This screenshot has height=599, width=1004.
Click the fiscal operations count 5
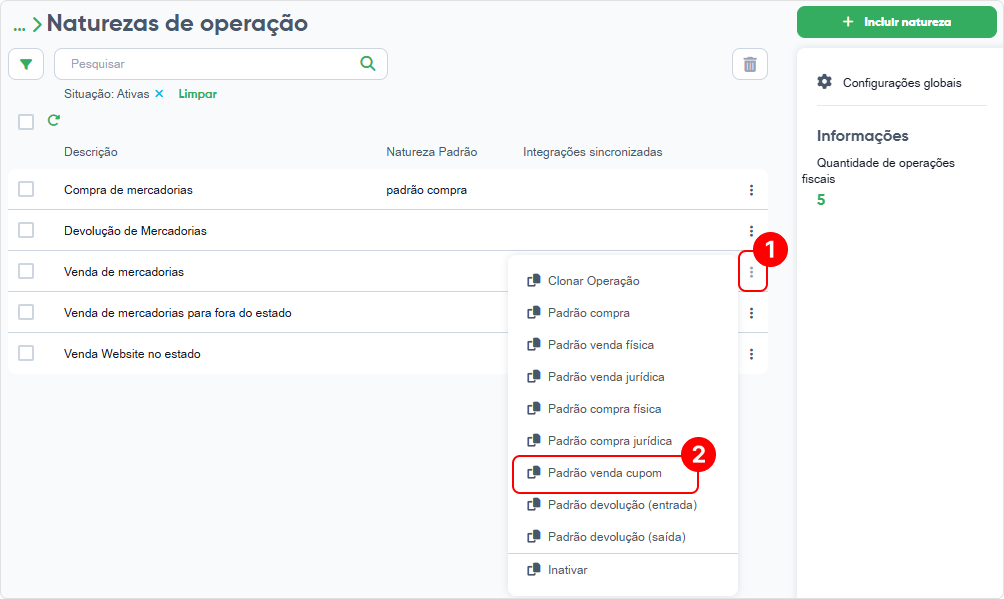[x=821, y=200]
